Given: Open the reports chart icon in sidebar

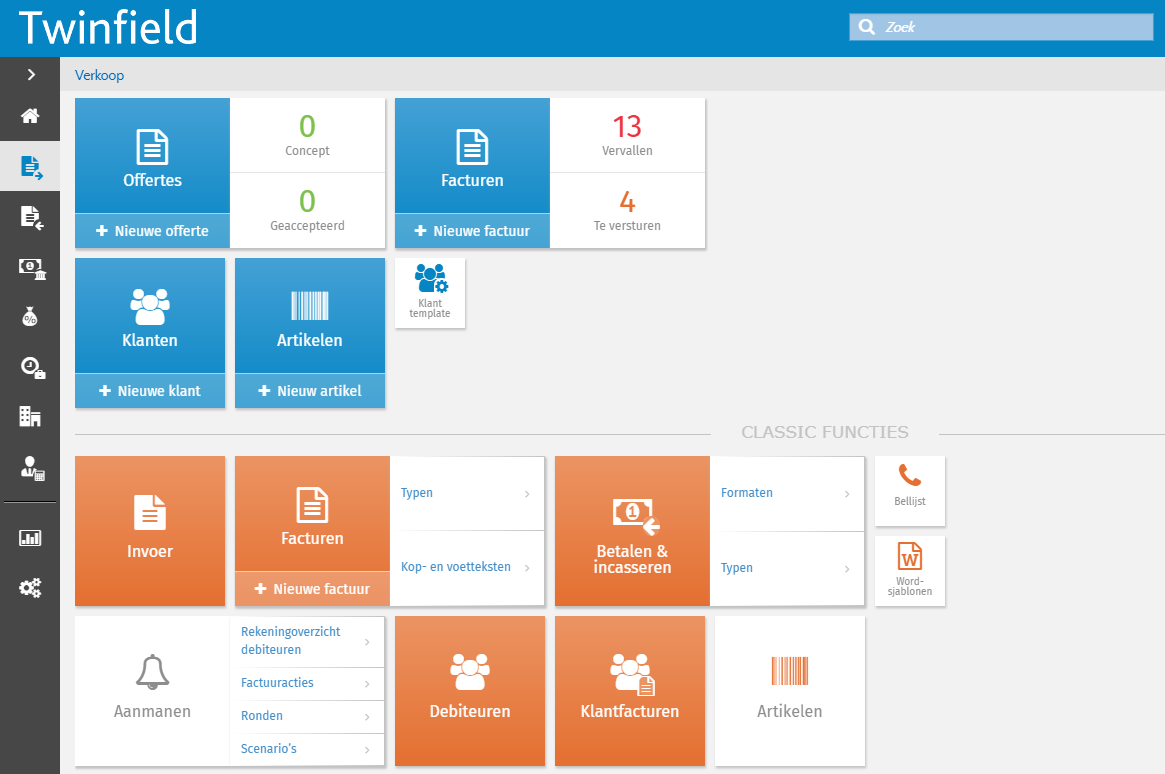Looking at the screenshot, I should click(x=30, y=538).
